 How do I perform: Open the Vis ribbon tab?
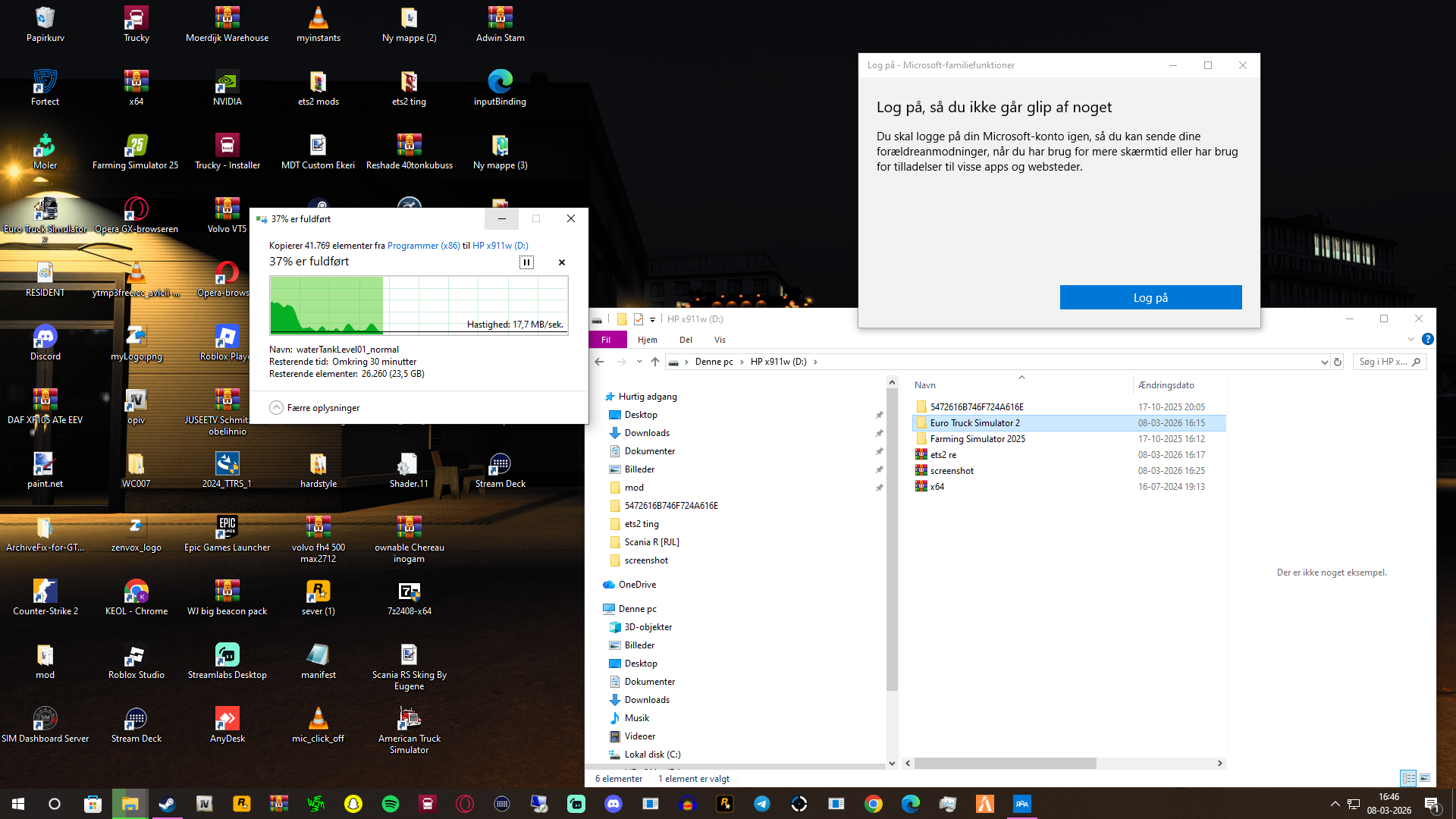pos(720,340)
